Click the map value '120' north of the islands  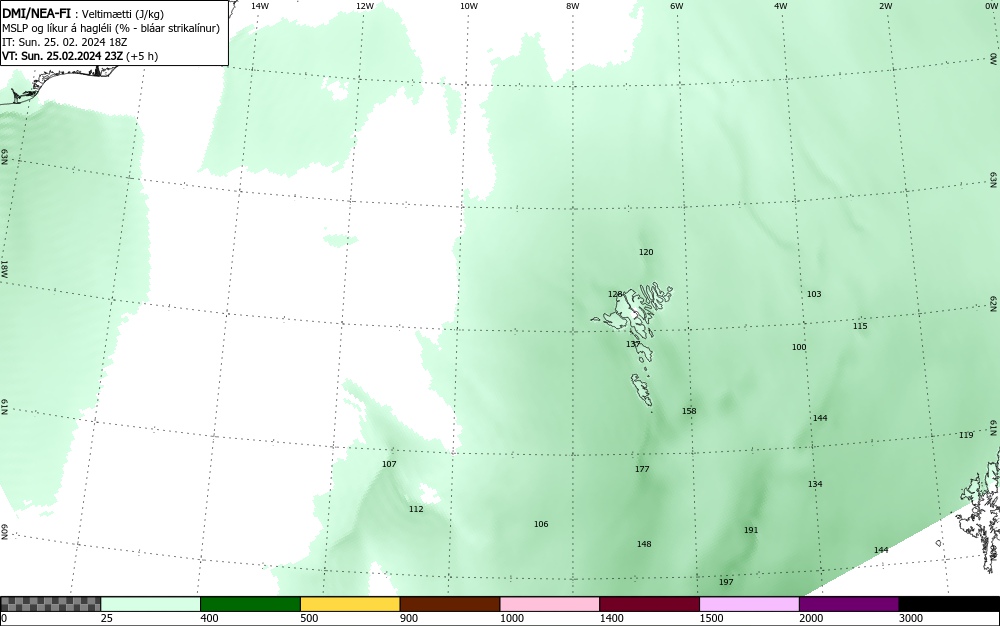pos(646,252)
